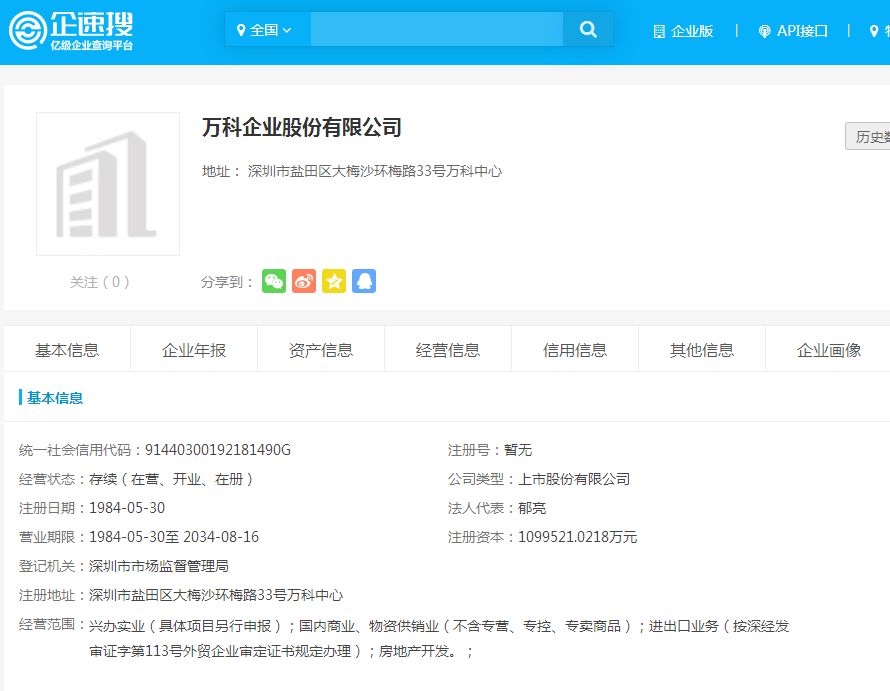Click the building icon next to 企业版
890x691 pixels.
point(661,31)
